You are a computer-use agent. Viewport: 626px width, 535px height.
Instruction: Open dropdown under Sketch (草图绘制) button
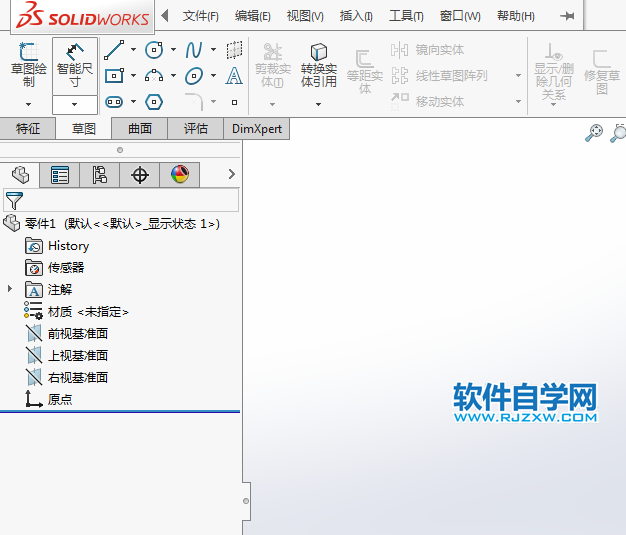[28, 105]
